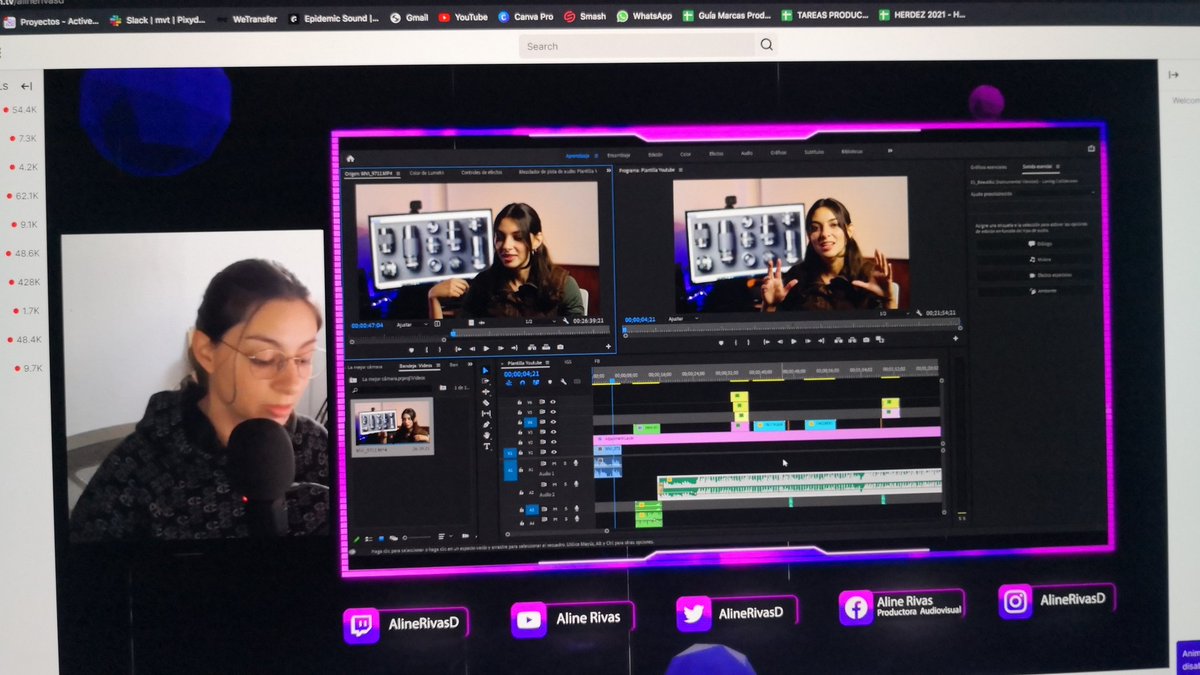Switch to Color workspace

(685, 155)
